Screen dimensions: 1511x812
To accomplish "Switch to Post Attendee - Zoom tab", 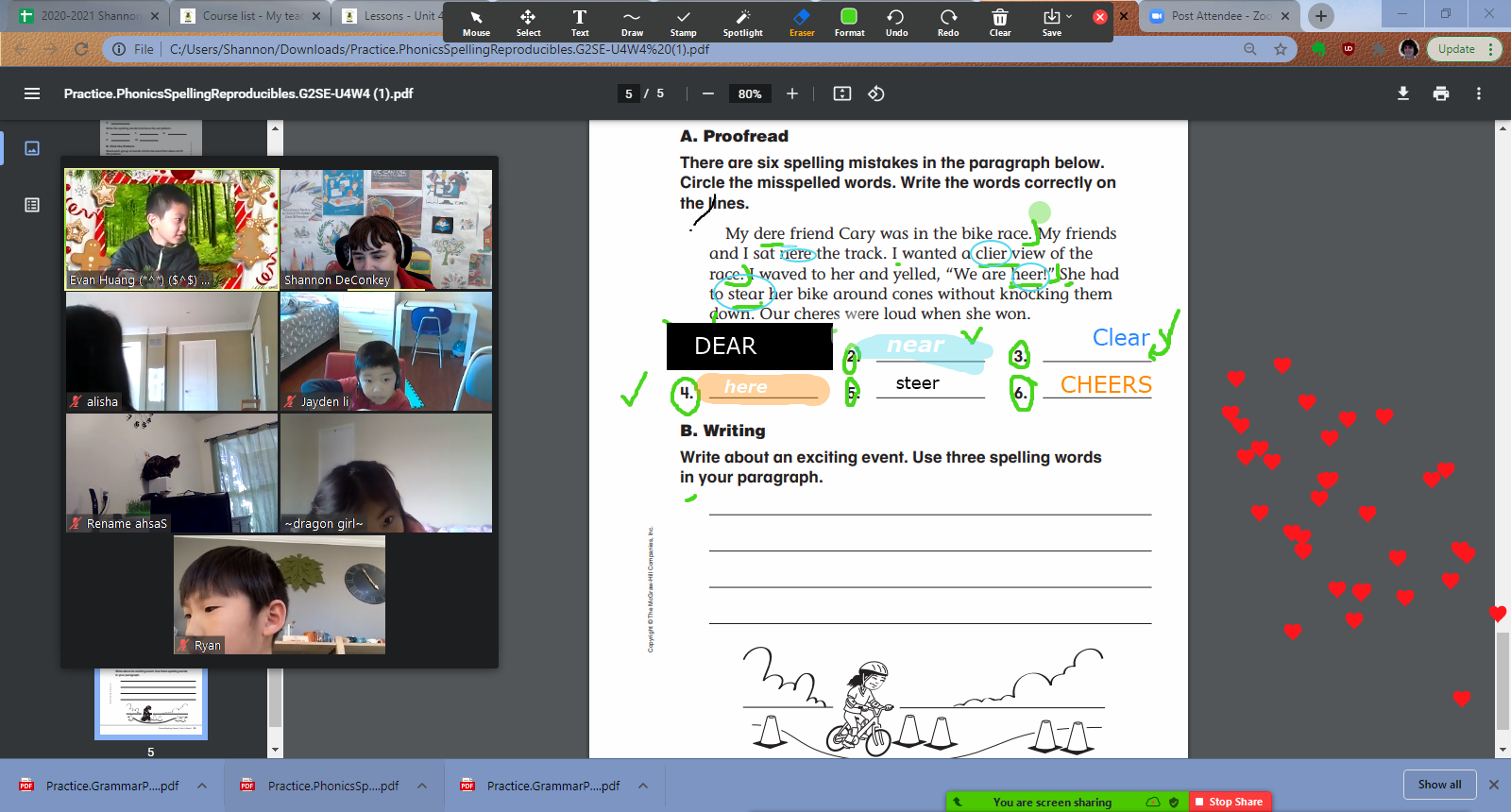I will [1218, 16].
